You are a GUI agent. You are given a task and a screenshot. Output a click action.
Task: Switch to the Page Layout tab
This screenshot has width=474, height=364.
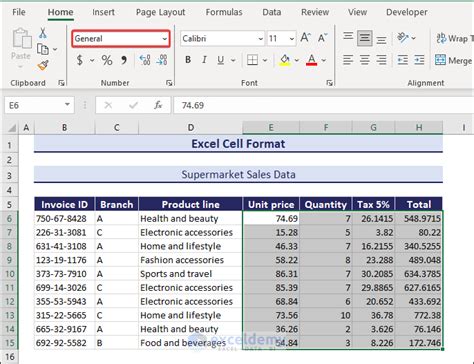(160, 12)
